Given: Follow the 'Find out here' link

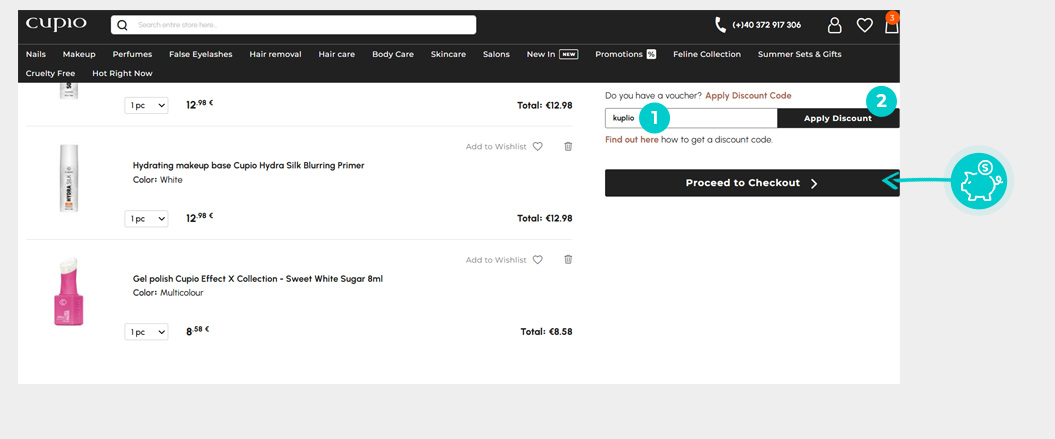Looking at the screenshot, I should [x=631, y=140].
